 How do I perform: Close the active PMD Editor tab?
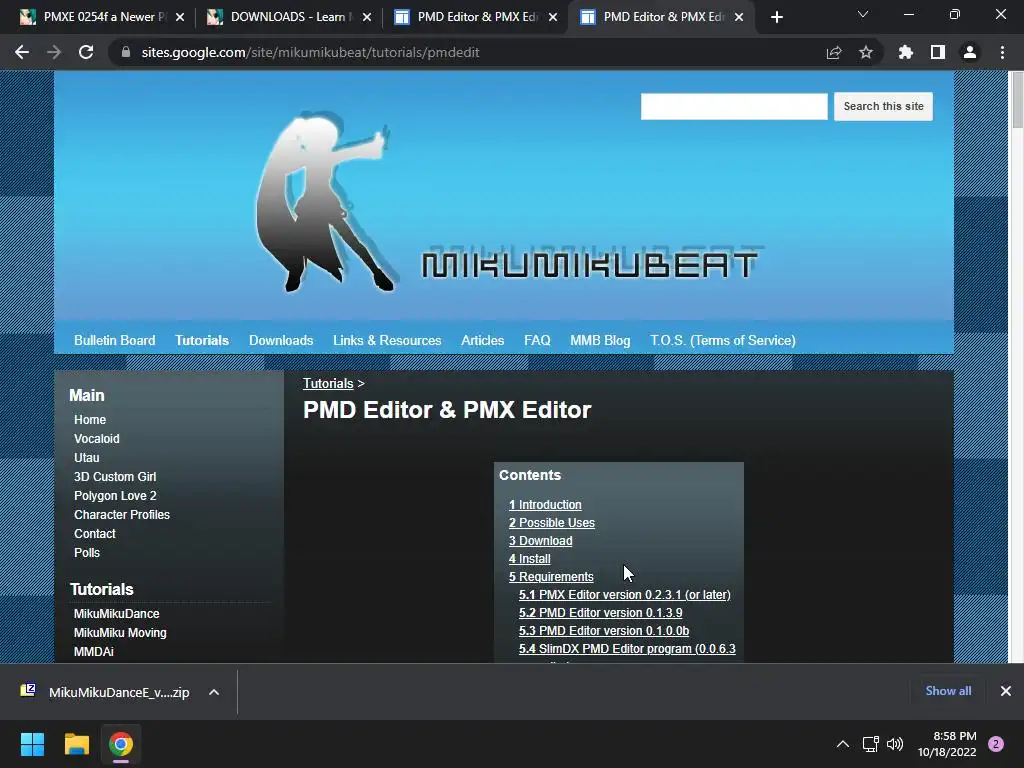point(739,17)
